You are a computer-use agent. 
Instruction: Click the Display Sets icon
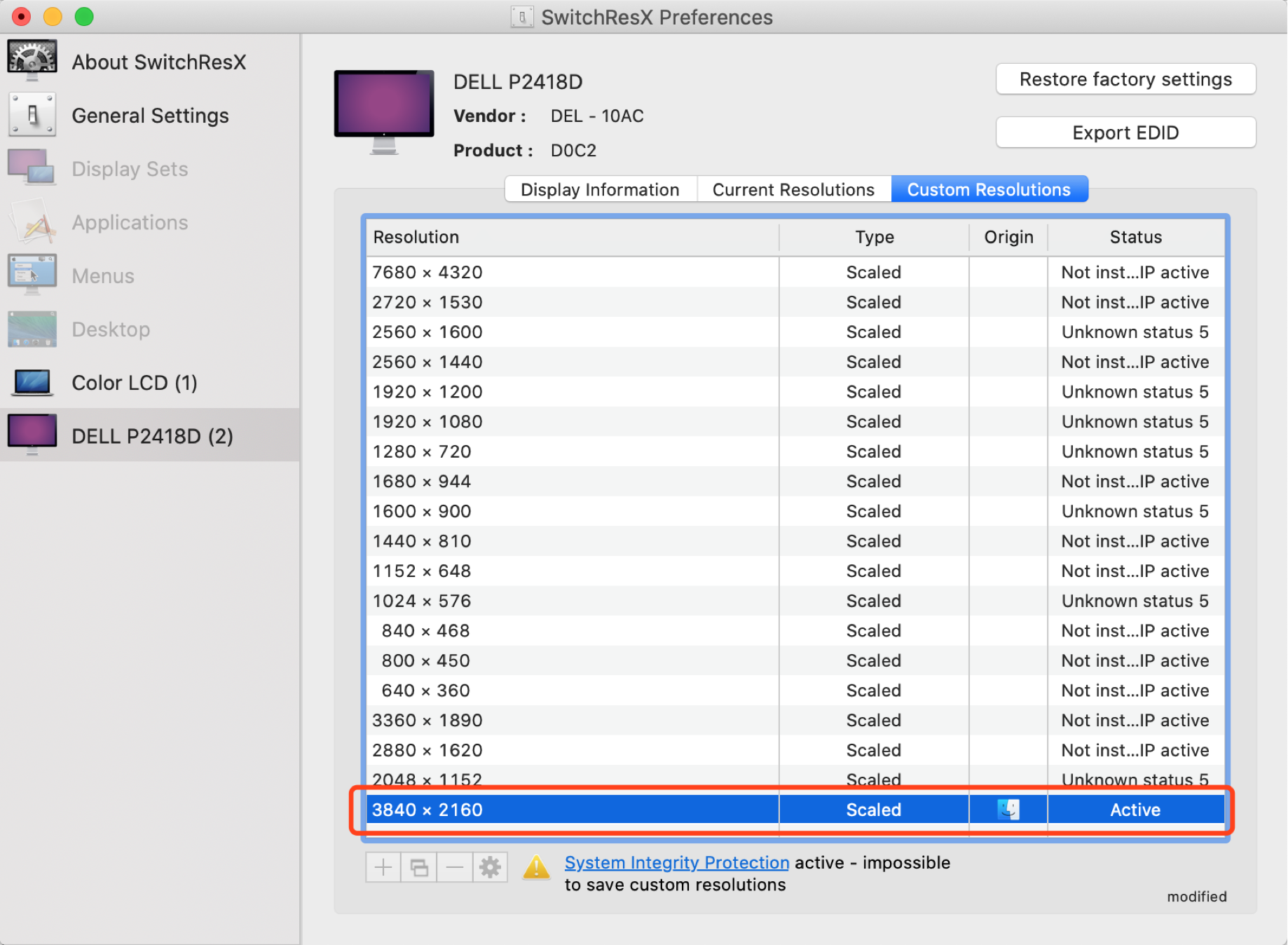[x=32, y=168]
